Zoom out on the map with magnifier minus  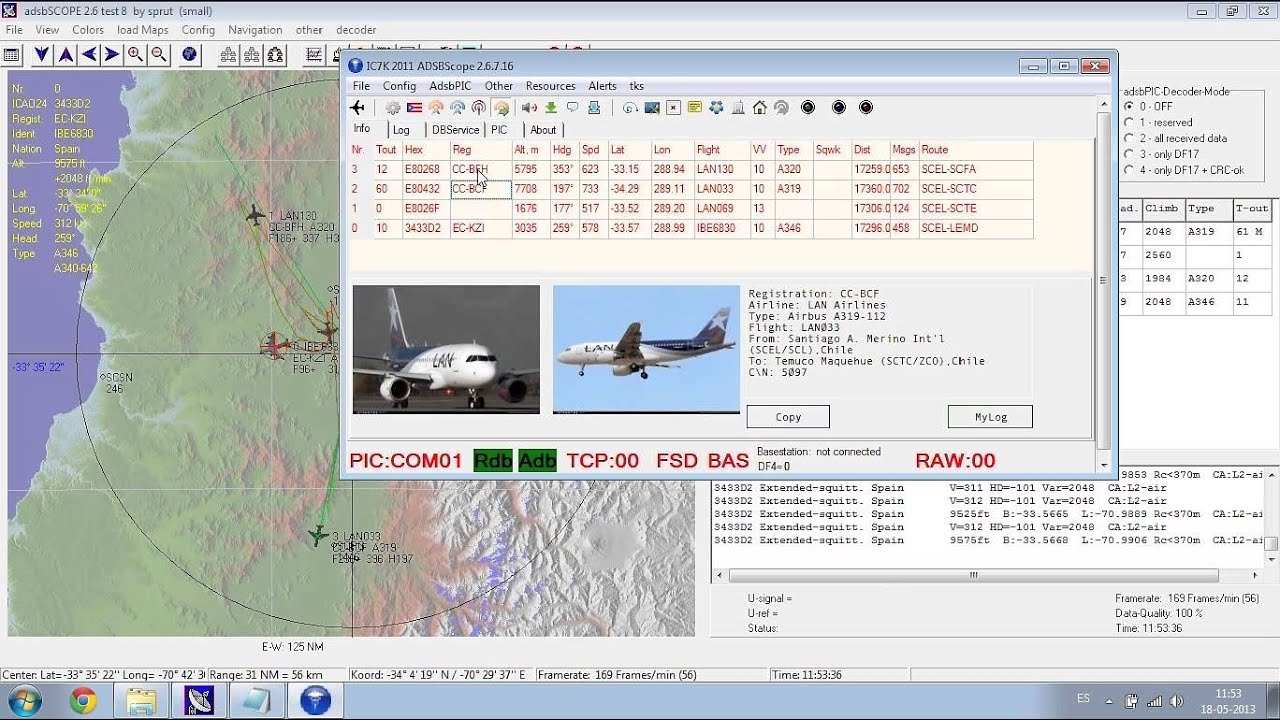coord(158,55)
